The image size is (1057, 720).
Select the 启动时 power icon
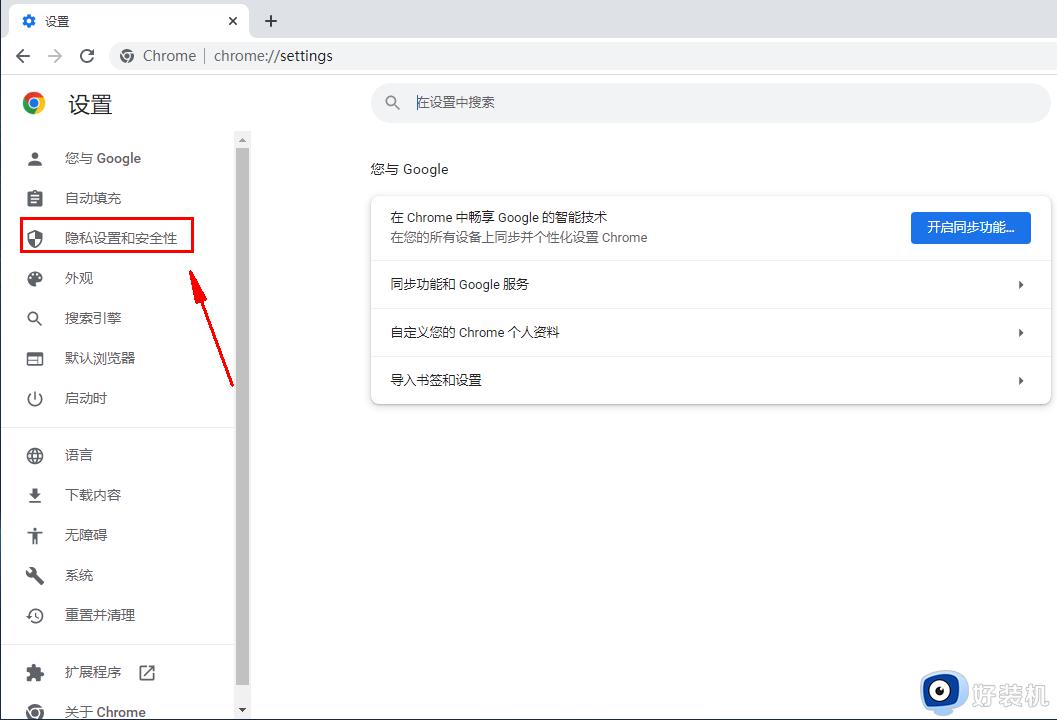coord(35,398)
